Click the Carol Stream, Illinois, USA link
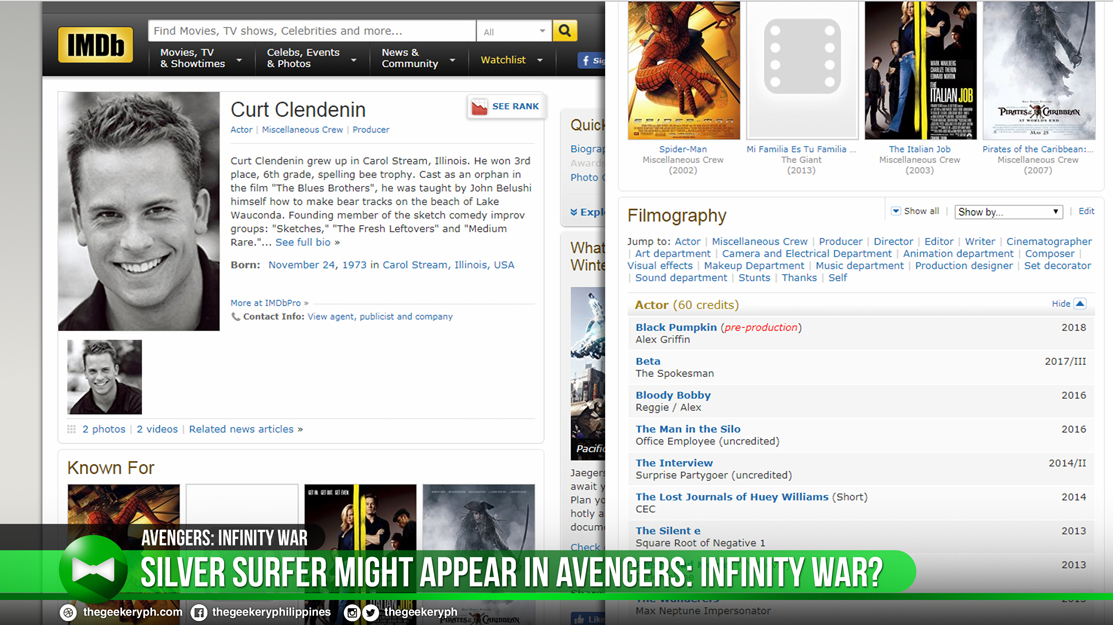Image resolution: width=1113 pixels, height=625 pixels. point(449,265)
